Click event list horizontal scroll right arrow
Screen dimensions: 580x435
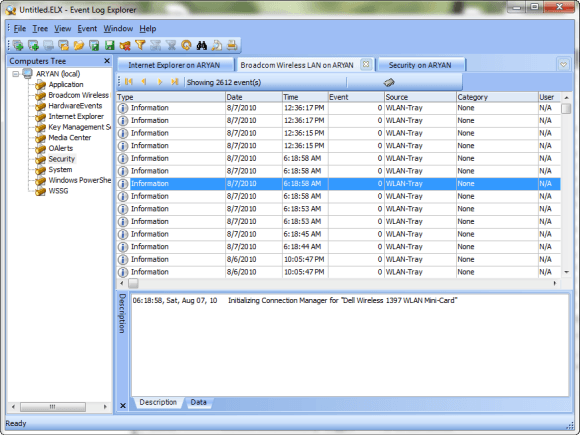click(x=554, y=283)
